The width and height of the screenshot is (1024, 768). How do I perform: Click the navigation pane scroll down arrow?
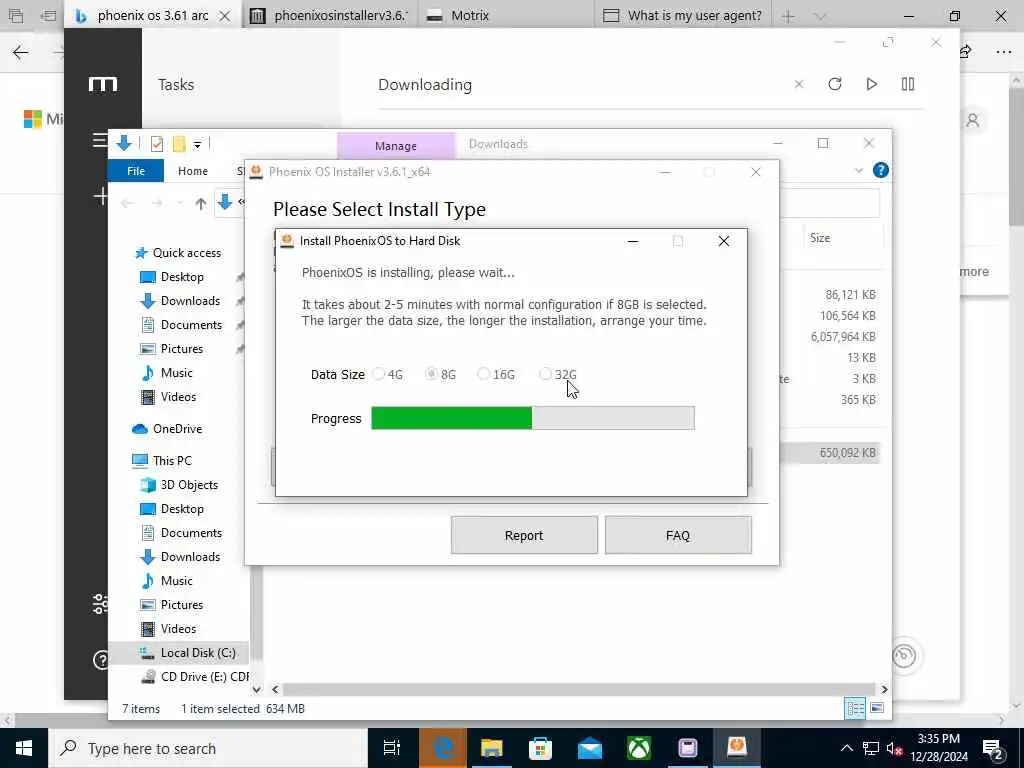(x=257, y=689)
